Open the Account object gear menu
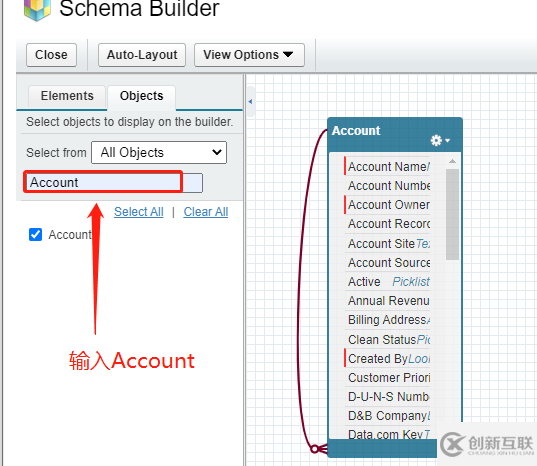The image size is (537, 466). [x=440, y=140]
